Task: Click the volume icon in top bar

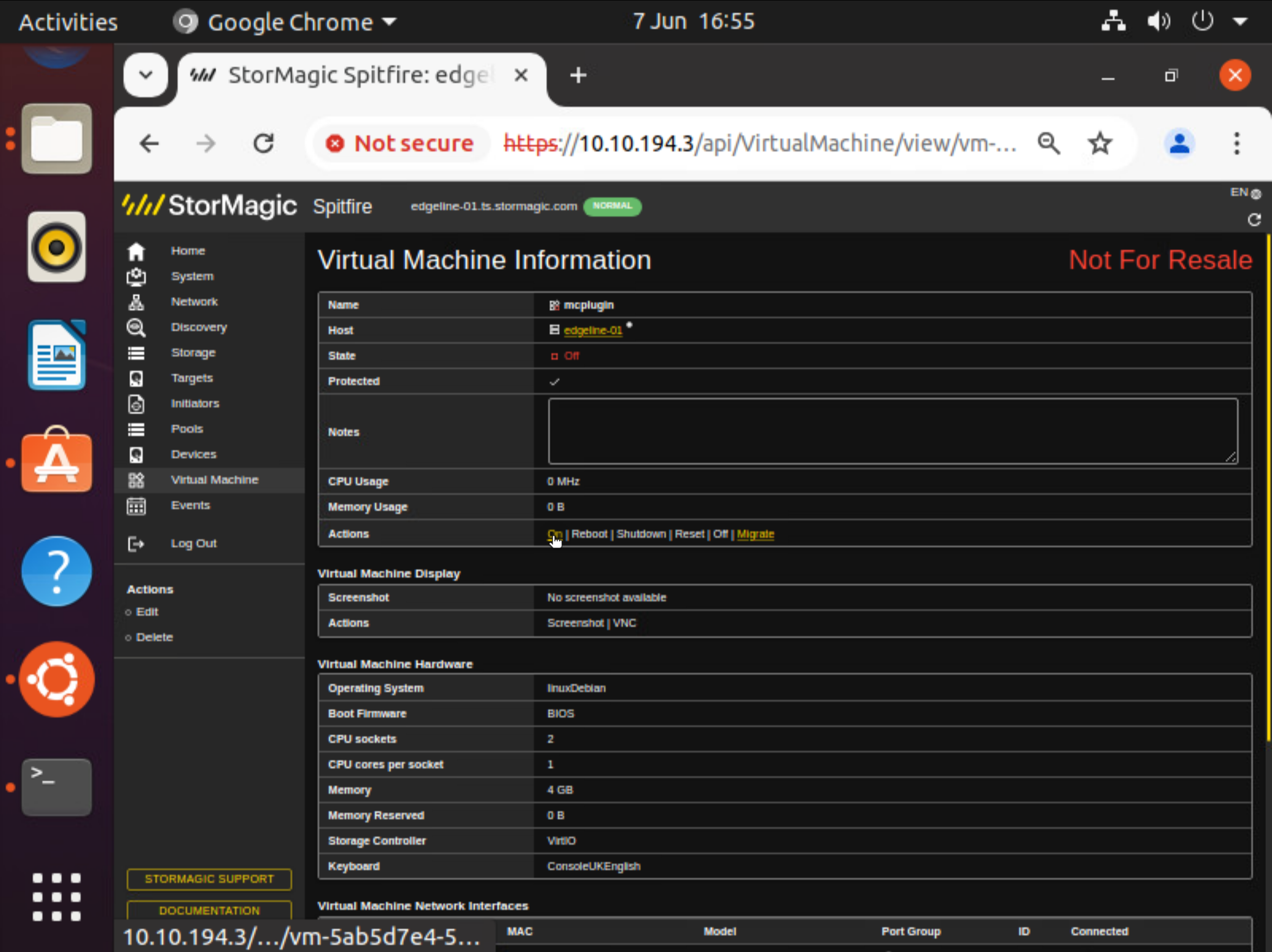Action: 1158,22
